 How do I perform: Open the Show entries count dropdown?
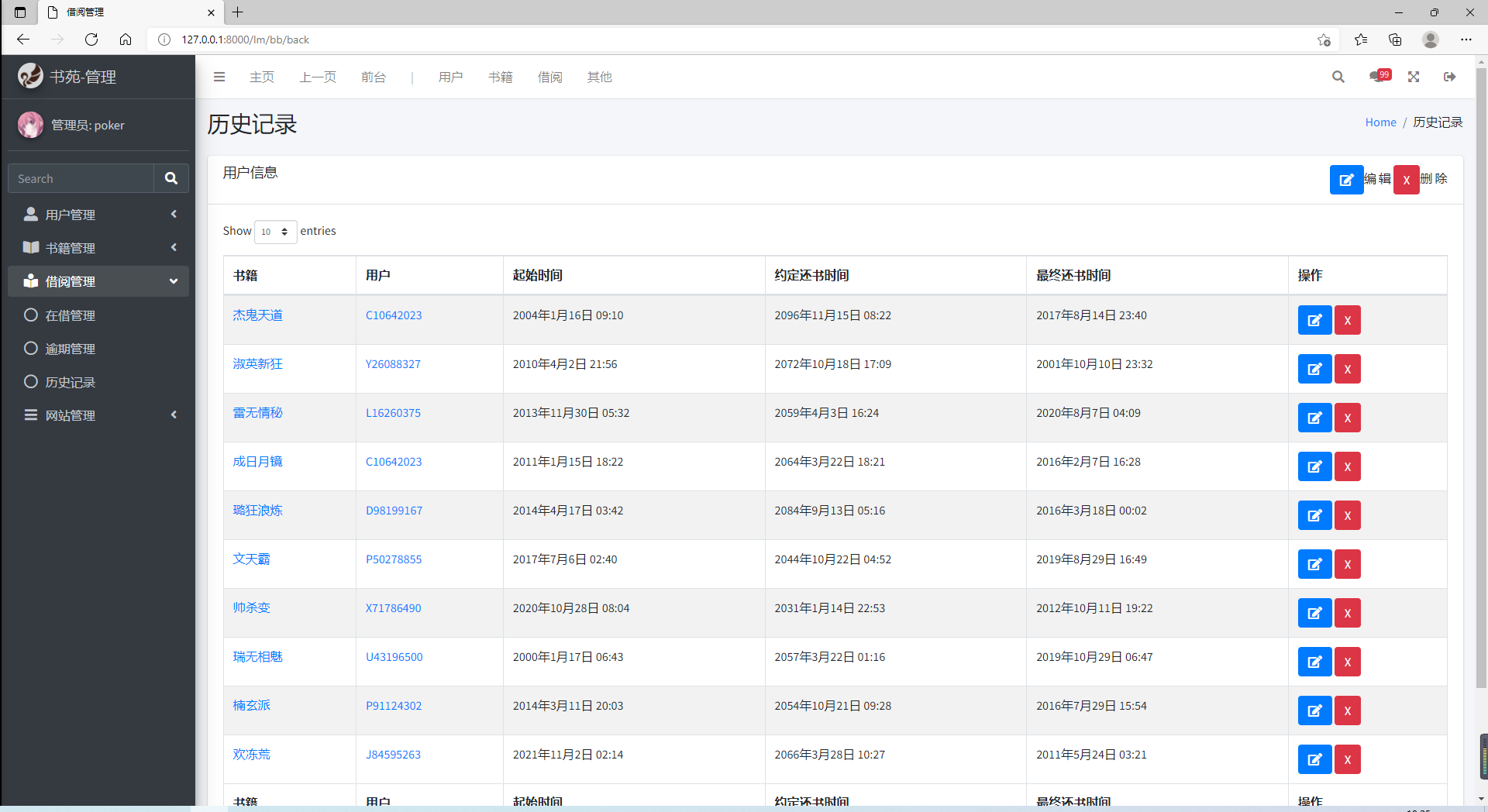[x=275, y=232]
